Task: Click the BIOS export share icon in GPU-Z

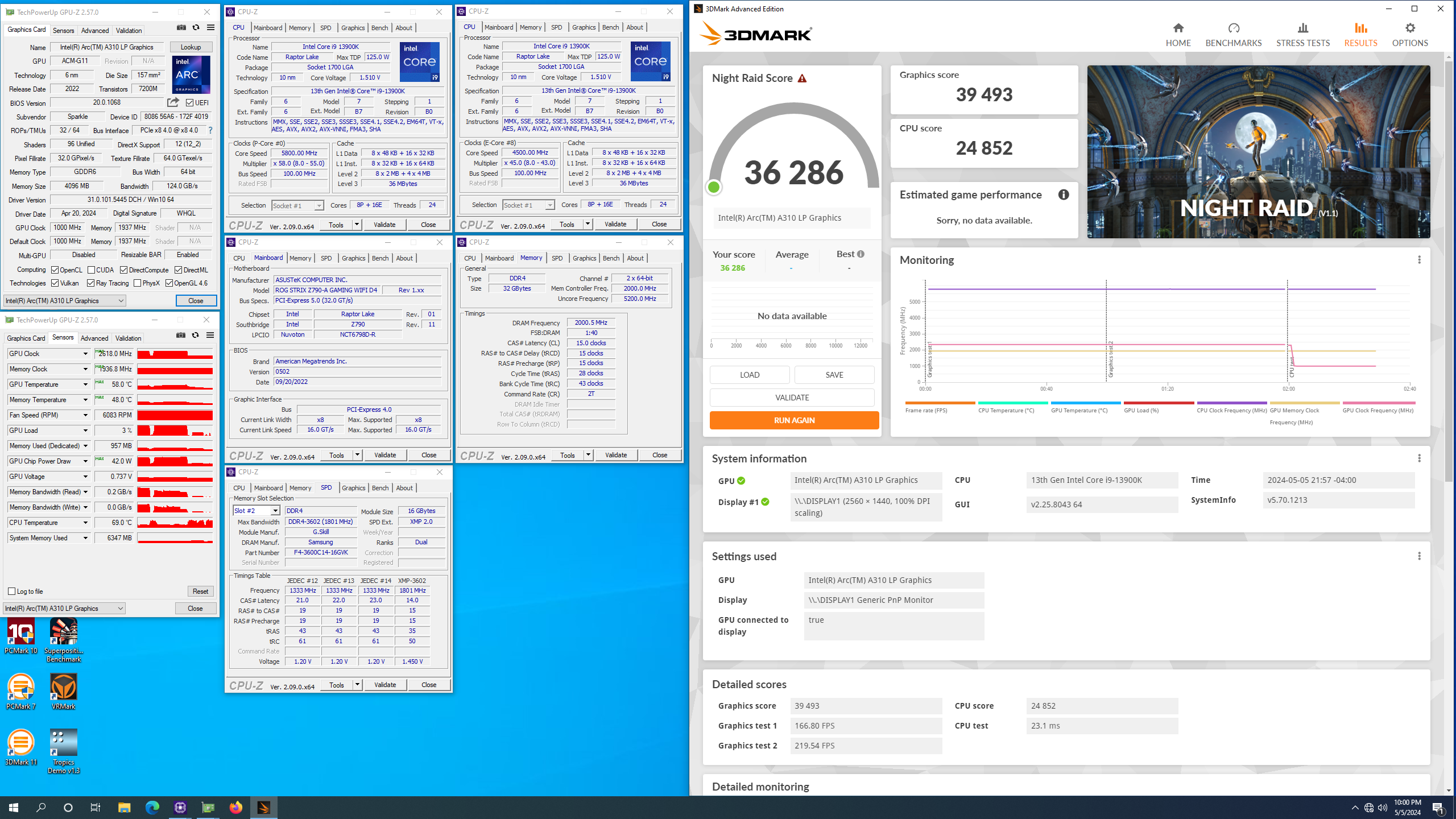Action: coord(173,102)
